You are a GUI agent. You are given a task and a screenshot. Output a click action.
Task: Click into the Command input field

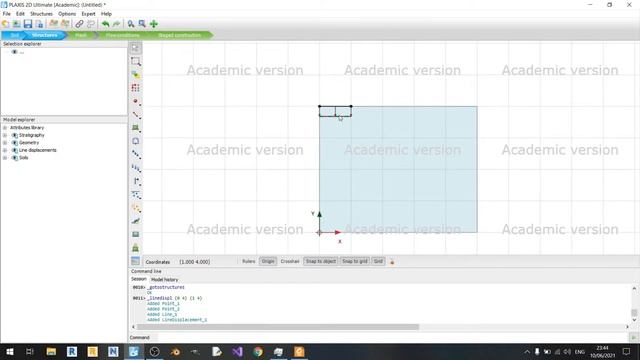(392, 338)
